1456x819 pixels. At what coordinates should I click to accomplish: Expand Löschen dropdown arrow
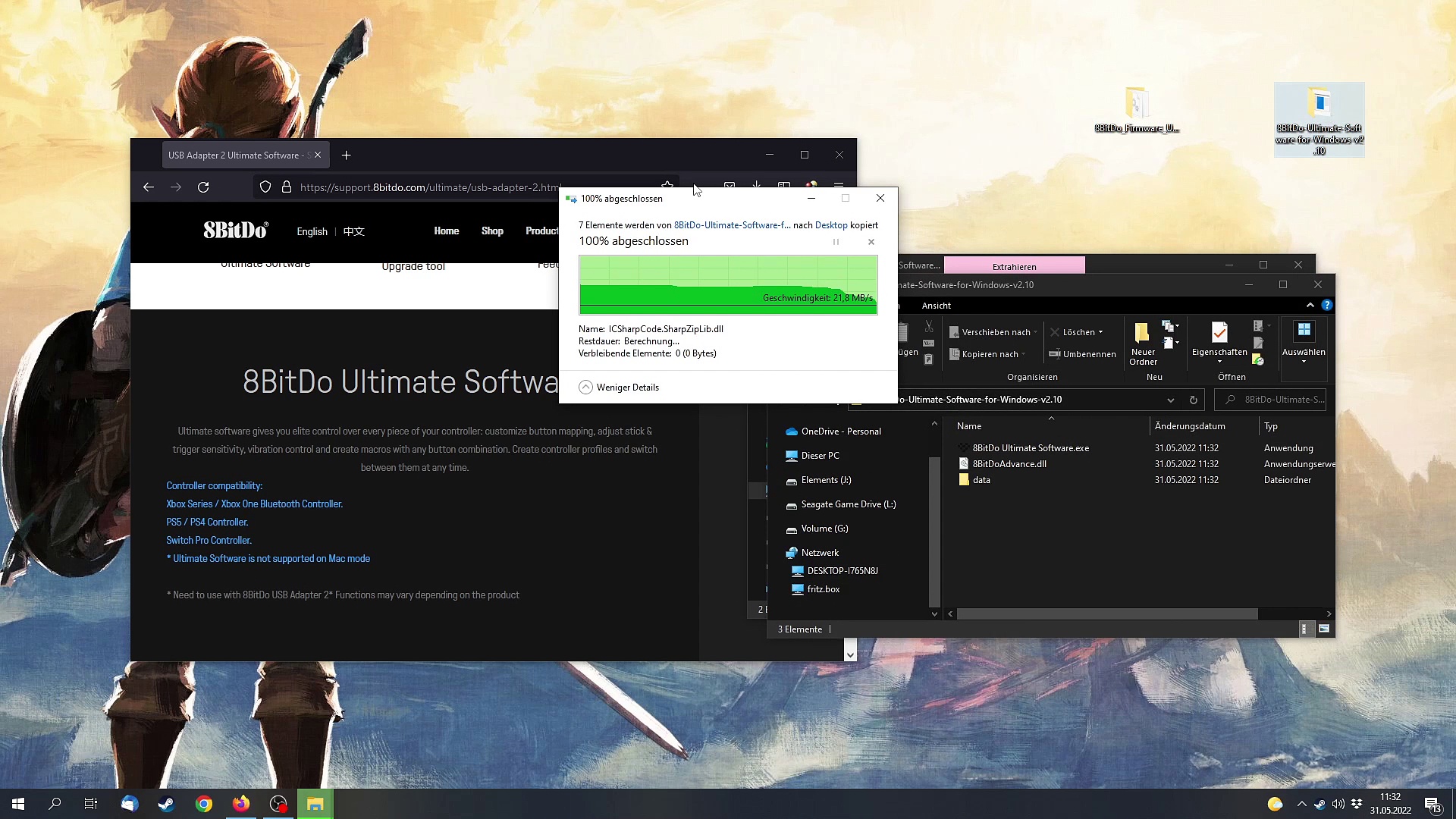point(1100,332)
